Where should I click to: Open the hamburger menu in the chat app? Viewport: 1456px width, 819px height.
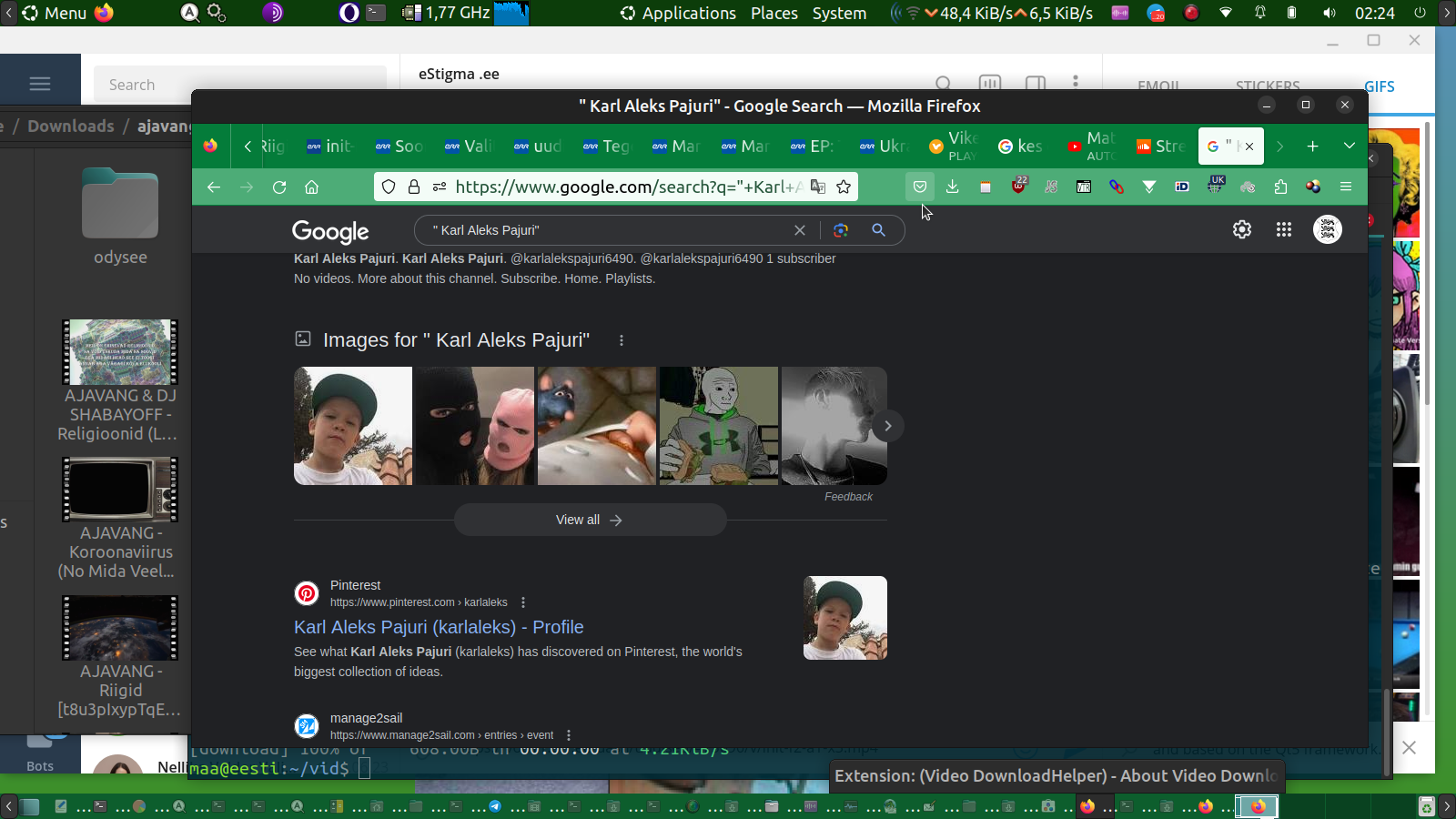click(x=40, y=84)
